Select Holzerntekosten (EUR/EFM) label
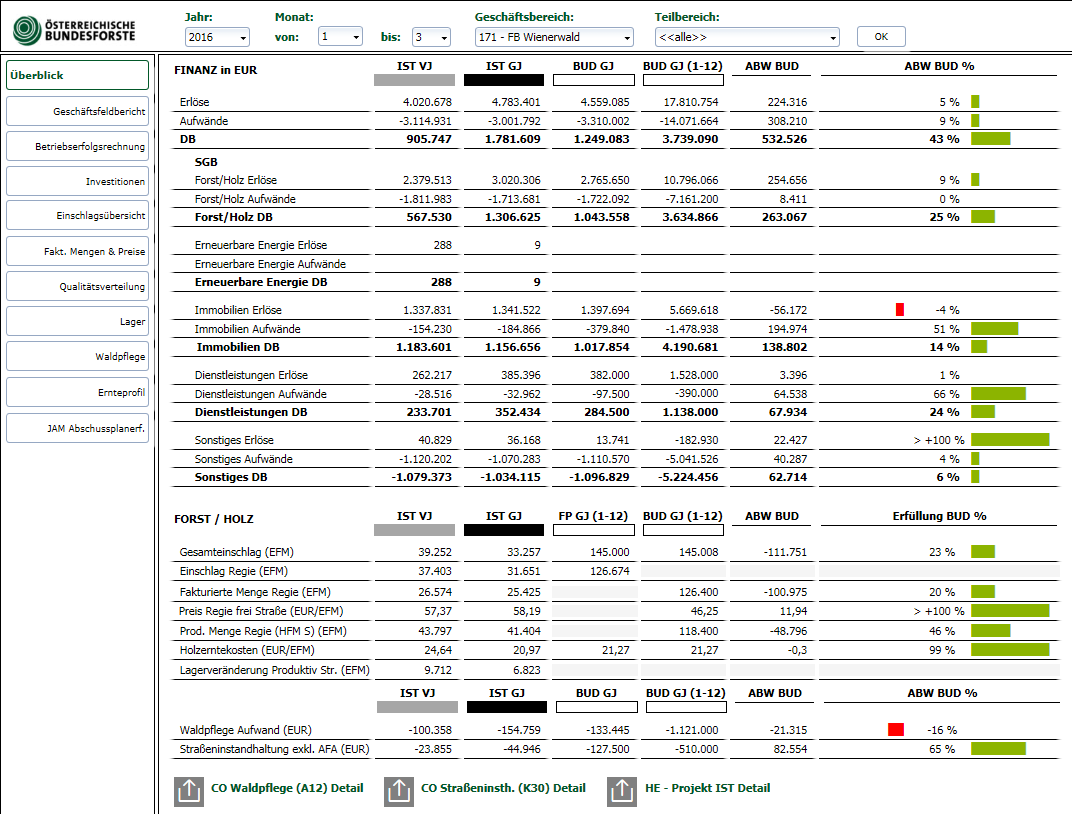 247,650
